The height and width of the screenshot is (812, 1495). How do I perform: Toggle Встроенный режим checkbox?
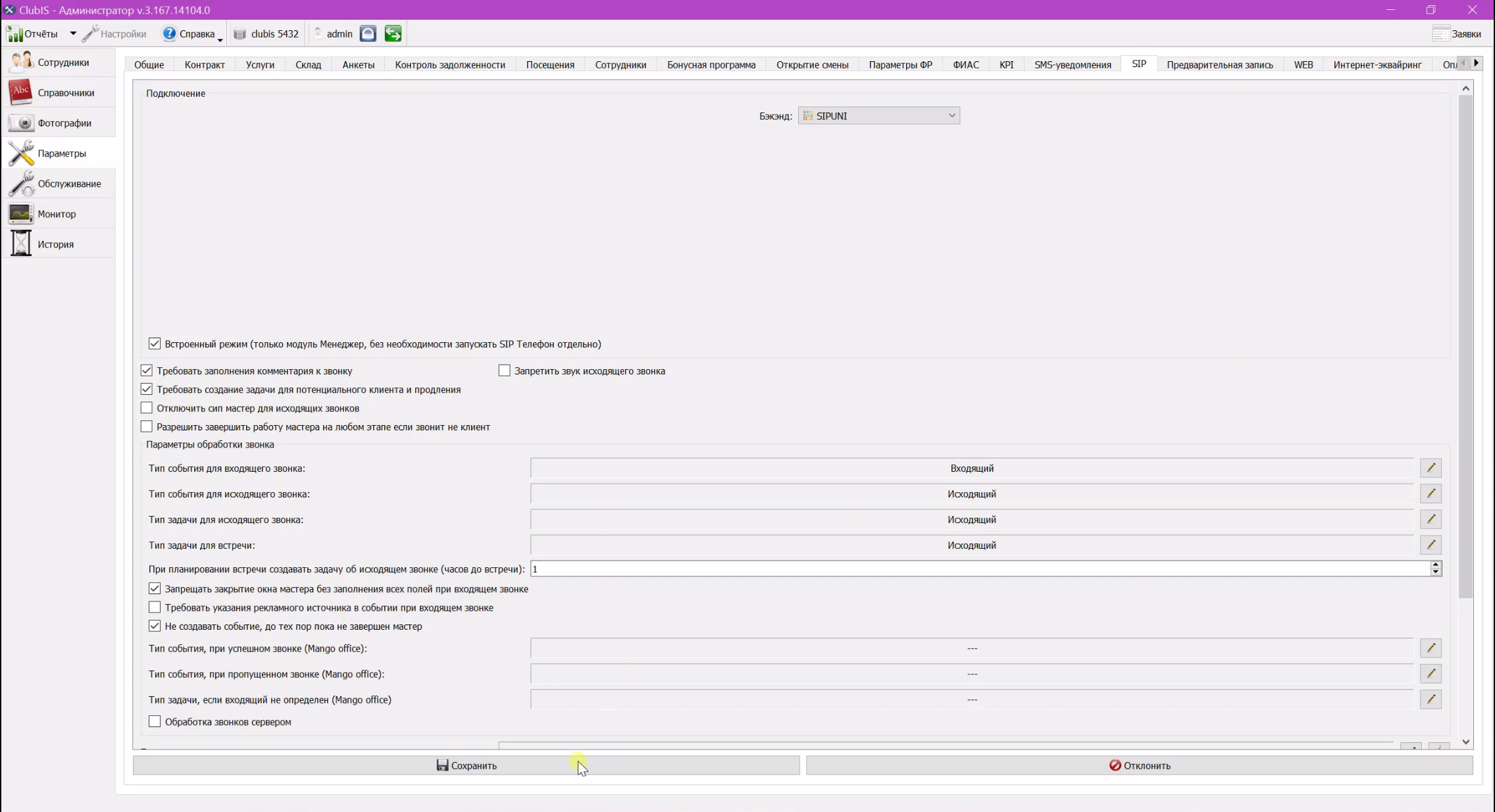pos(155,343)
